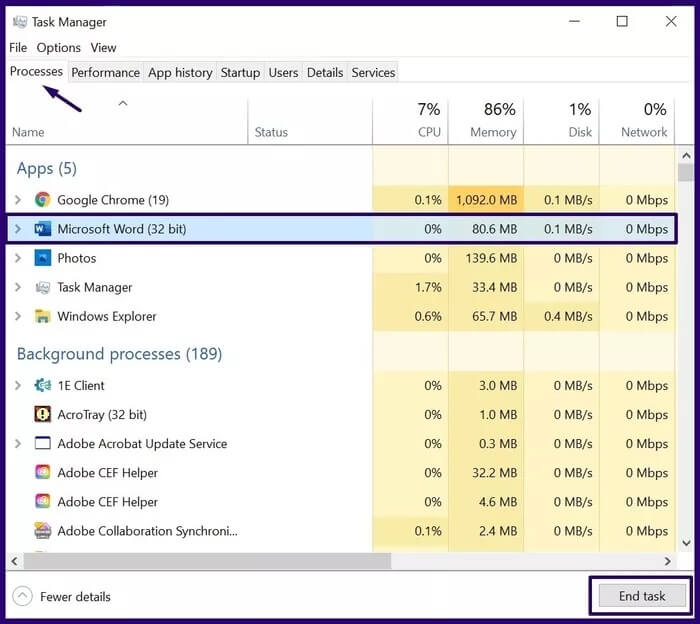The image size is (700, 624).
Task: Click the 1,092.0 MB memory cell
Action: tap(486, 200)
